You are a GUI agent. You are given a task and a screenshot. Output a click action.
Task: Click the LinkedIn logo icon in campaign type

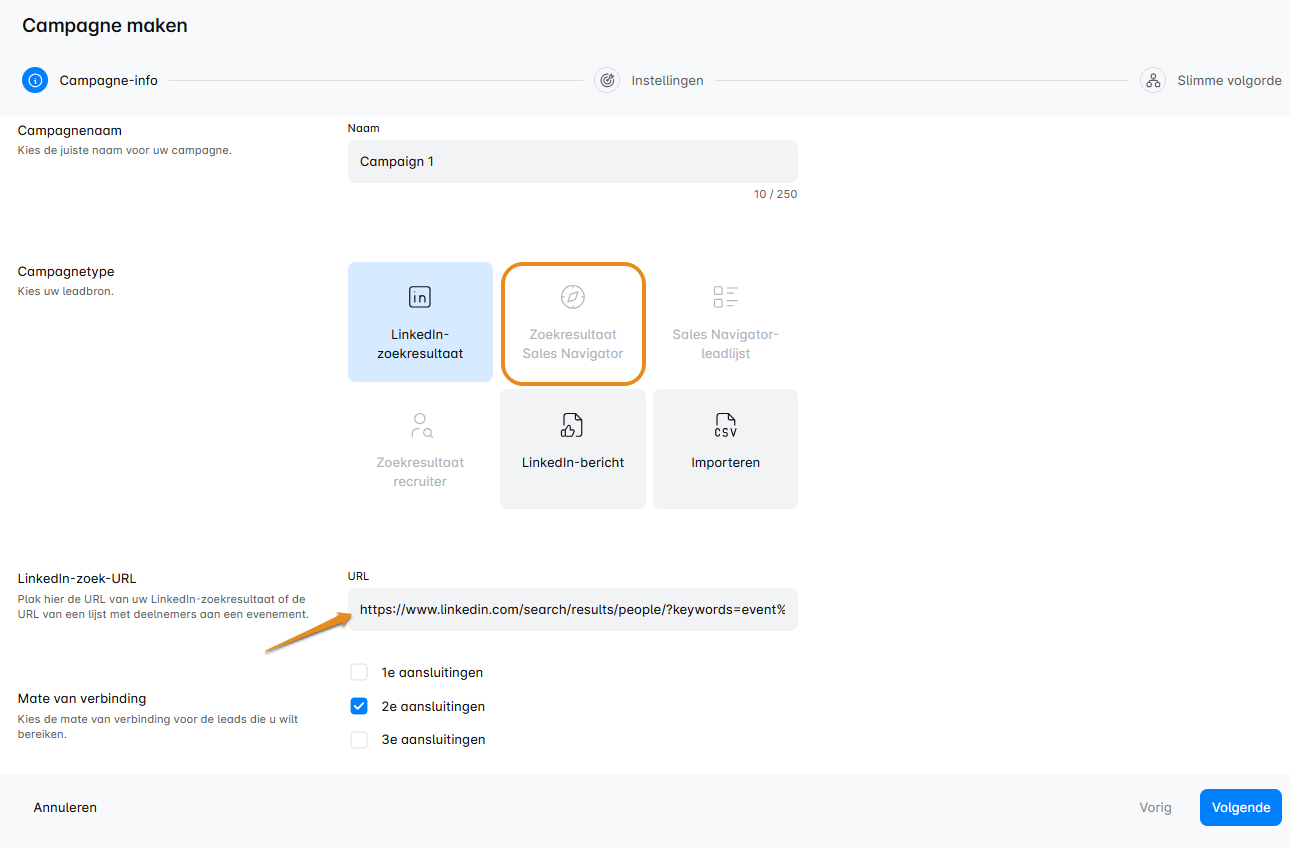pos(420,297)
